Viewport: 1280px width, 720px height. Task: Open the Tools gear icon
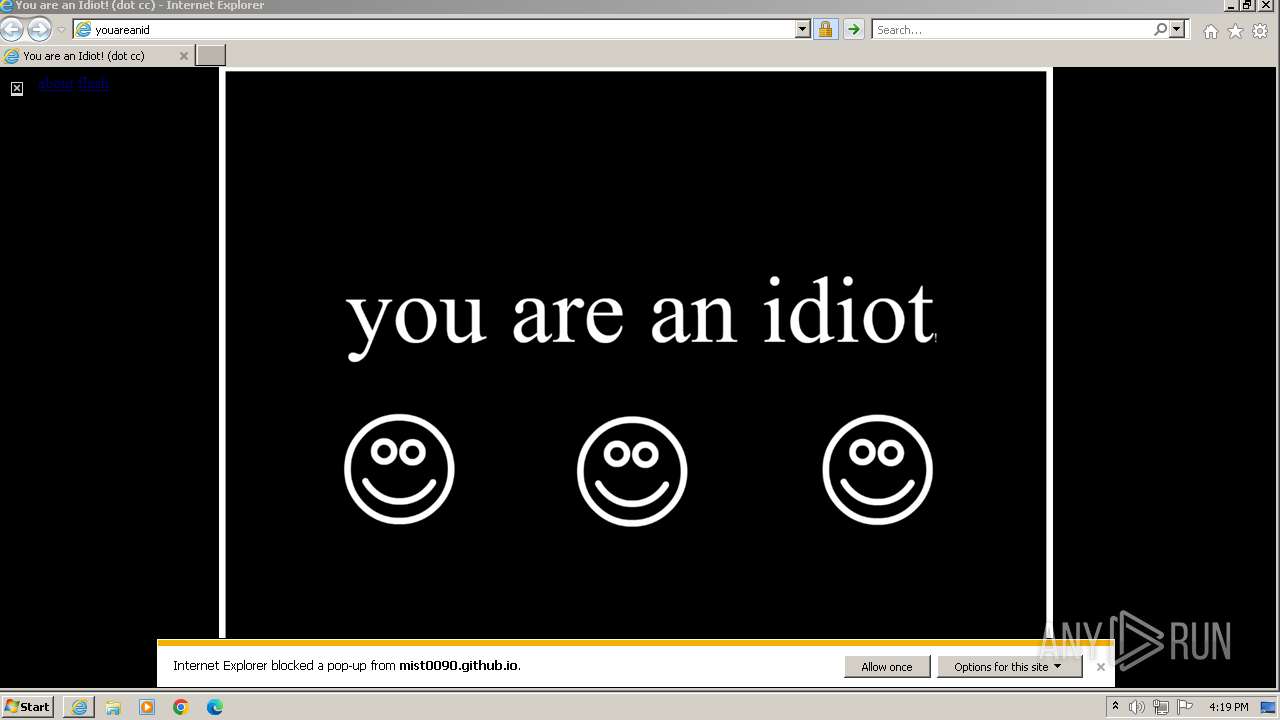[x=1260, y=31]
